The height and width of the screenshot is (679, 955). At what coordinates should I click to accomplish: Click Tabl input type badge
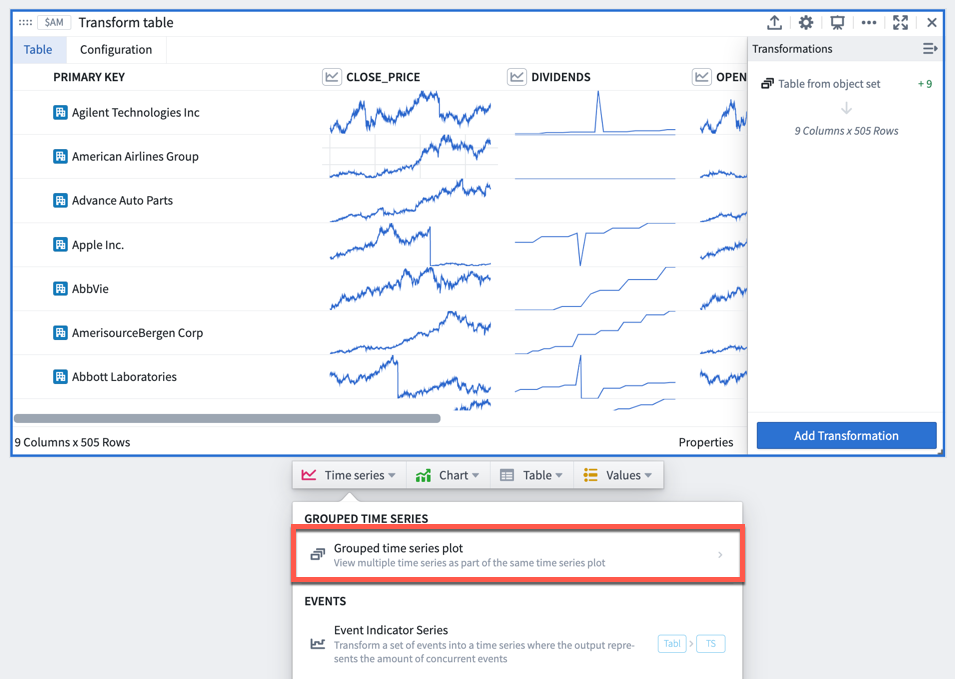pyautogui.click(x=672, y=644)
